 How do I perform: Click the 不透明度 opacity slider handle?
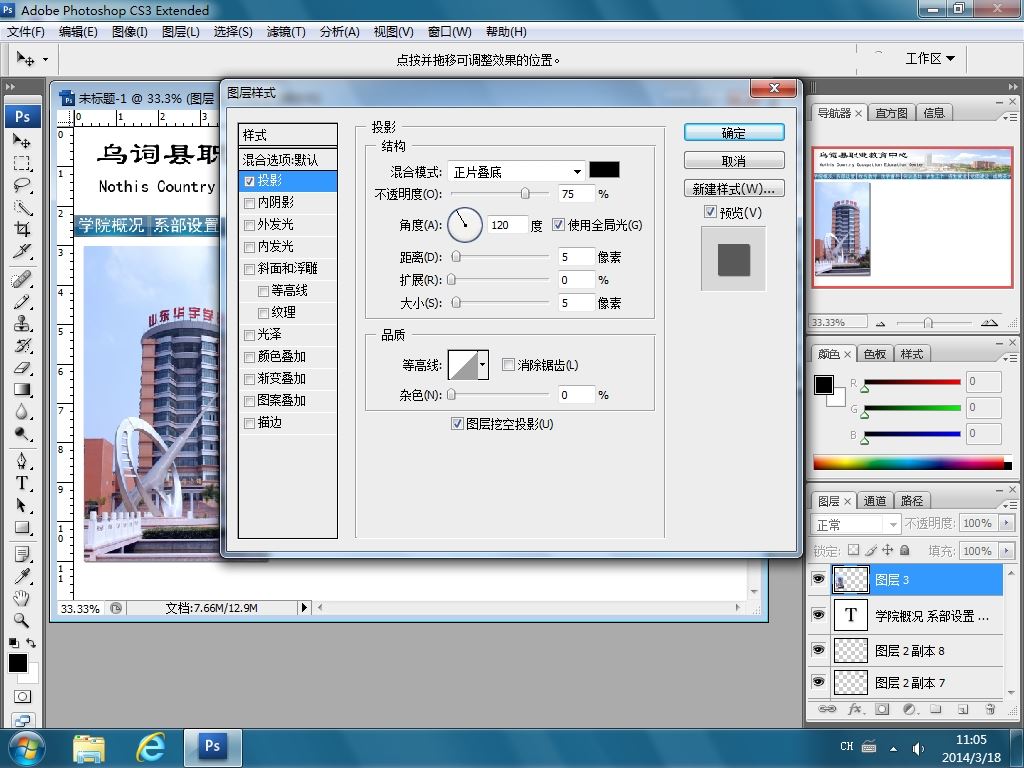(x=525, y=194)
